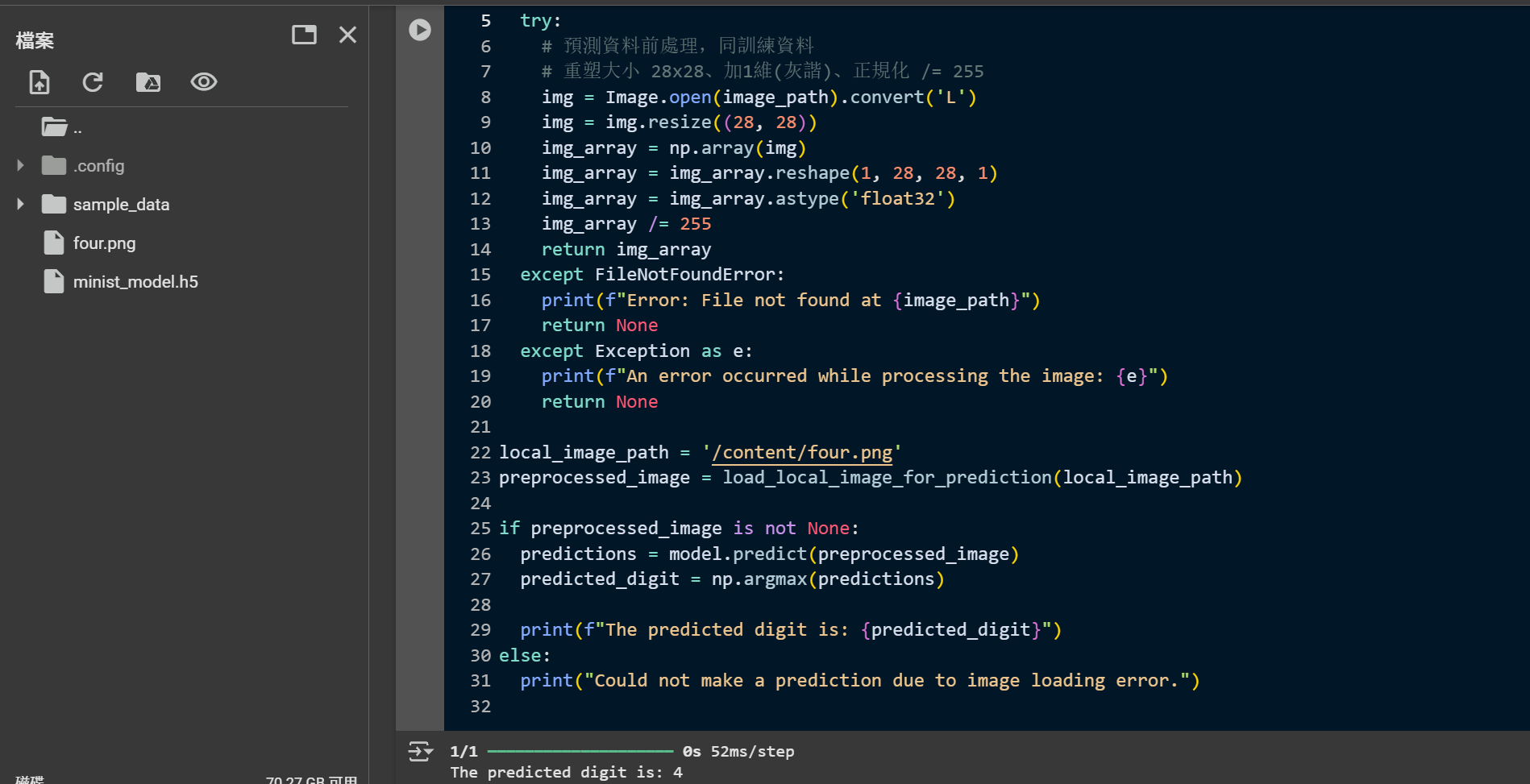1530x784 pixels.
Task: Click the minist_model.h5 file icon
Action: (54, 282)
